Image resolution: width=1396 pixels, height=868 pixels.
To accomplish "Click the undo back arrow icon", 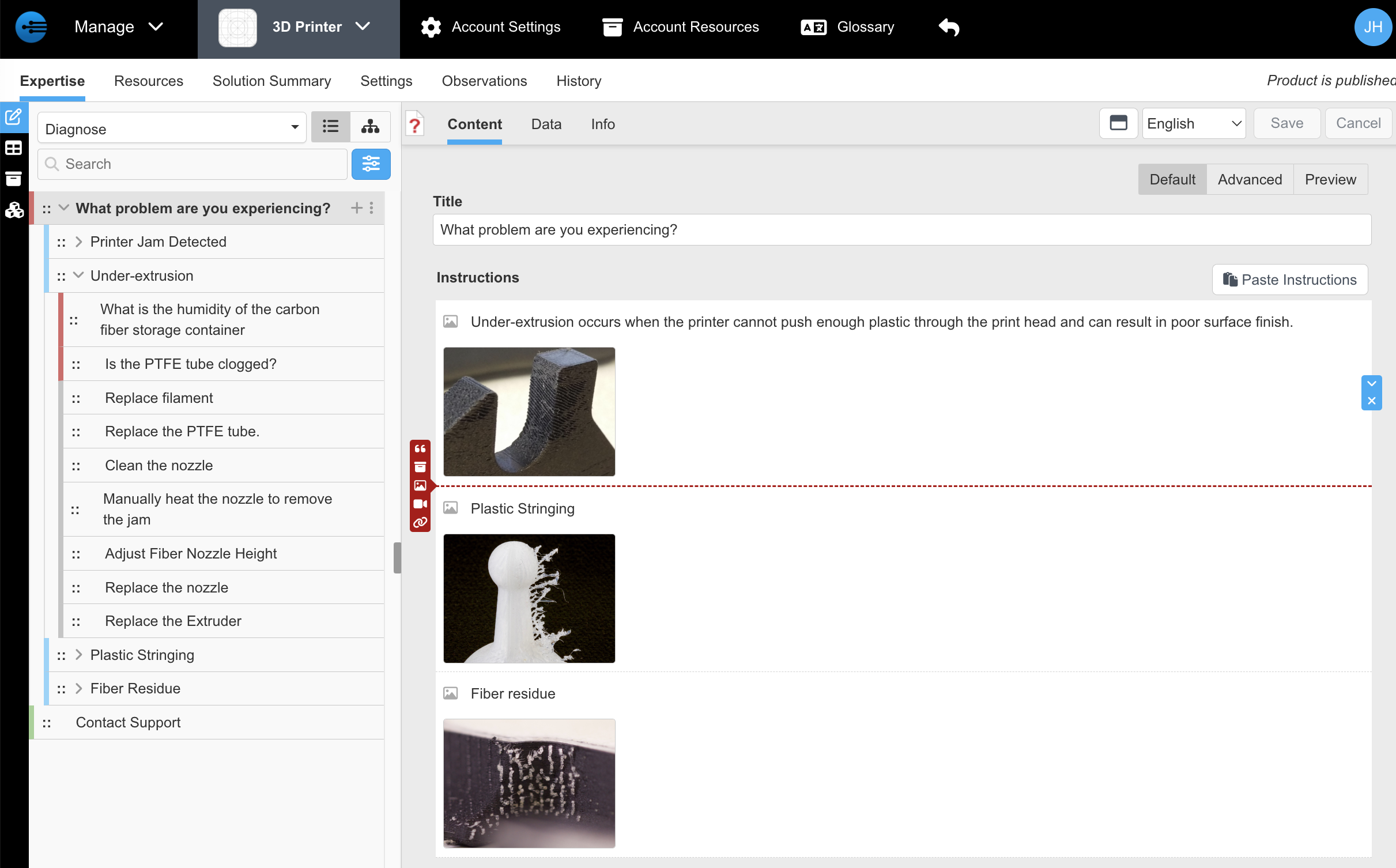I will click(x=949, y=27).
